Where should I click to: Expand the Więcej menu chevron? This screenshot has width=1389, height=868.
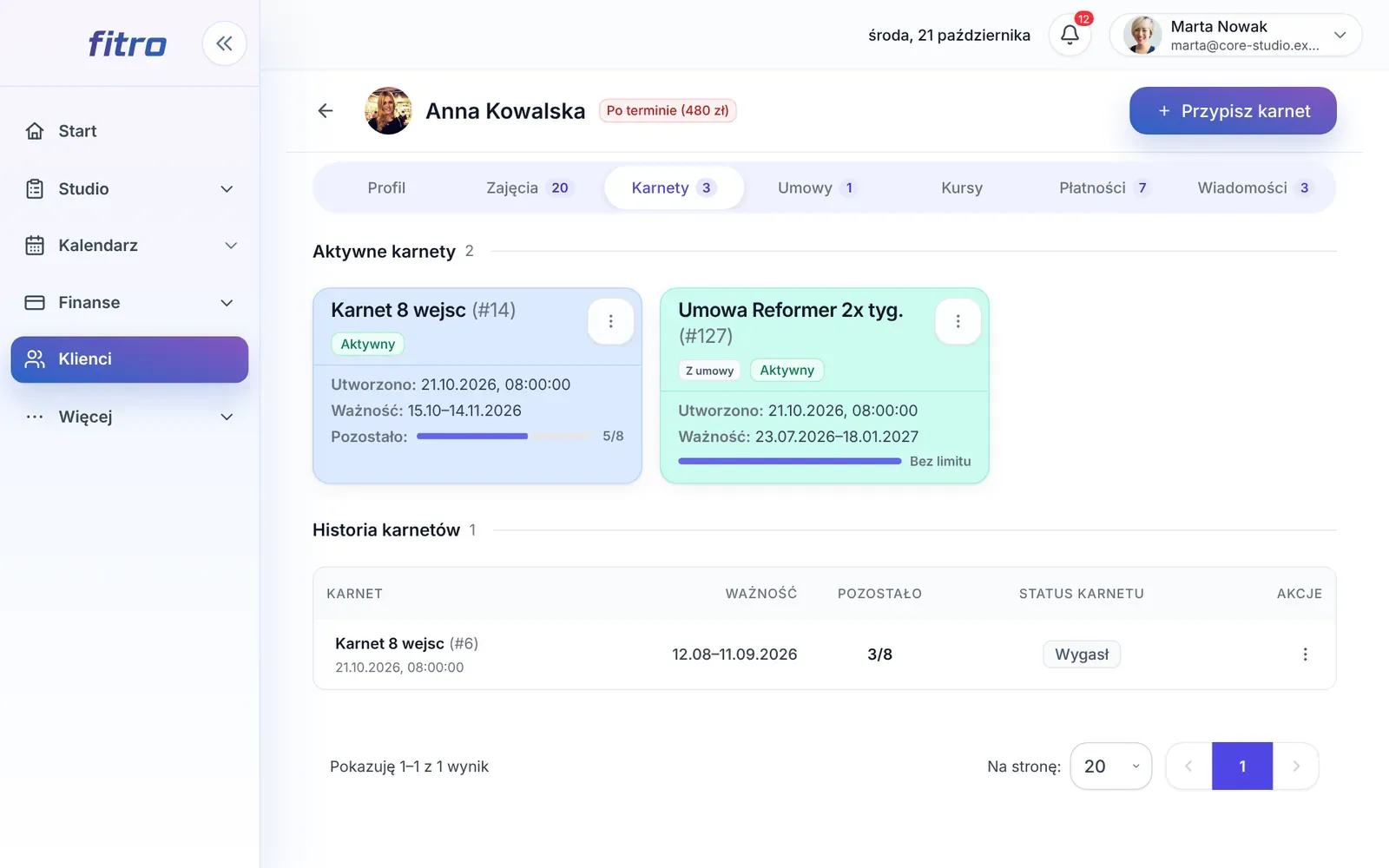(x=227, y=417)
